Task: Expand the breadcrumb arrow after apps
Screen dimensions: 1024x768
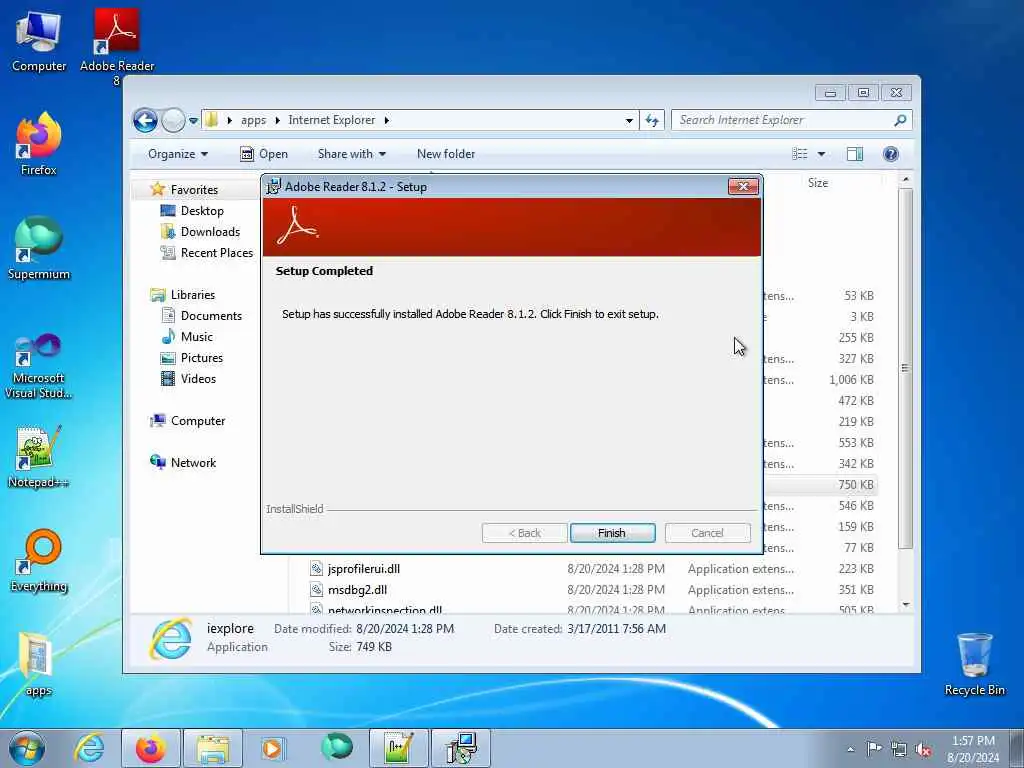Action: [278, 120]
